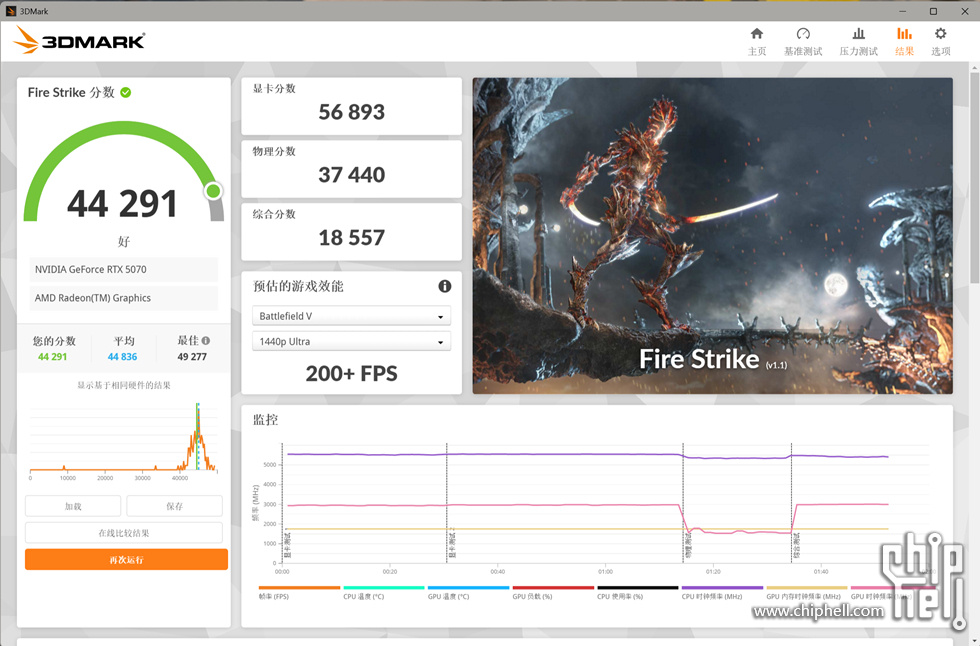
Task: Click the 在线比较结果 compare online button
Action: coord(124,533)
